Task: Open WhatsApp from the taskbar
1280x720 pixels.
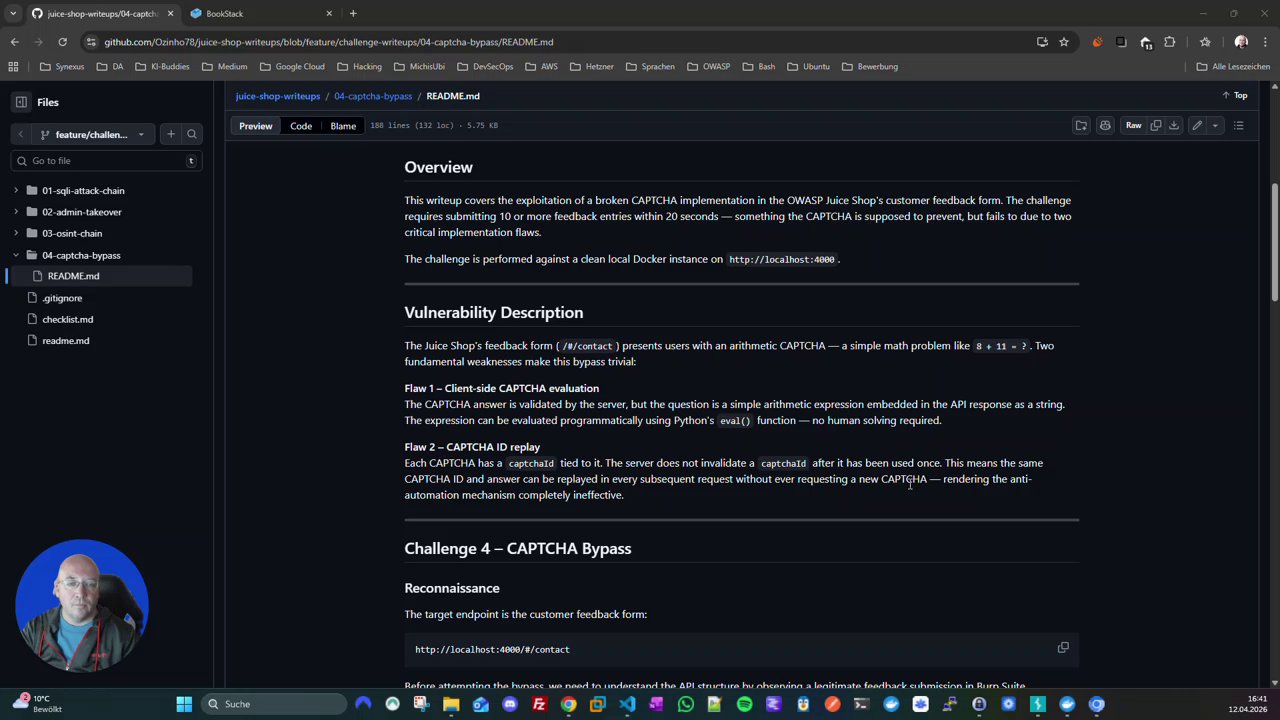Action: (x=686, y=704)
